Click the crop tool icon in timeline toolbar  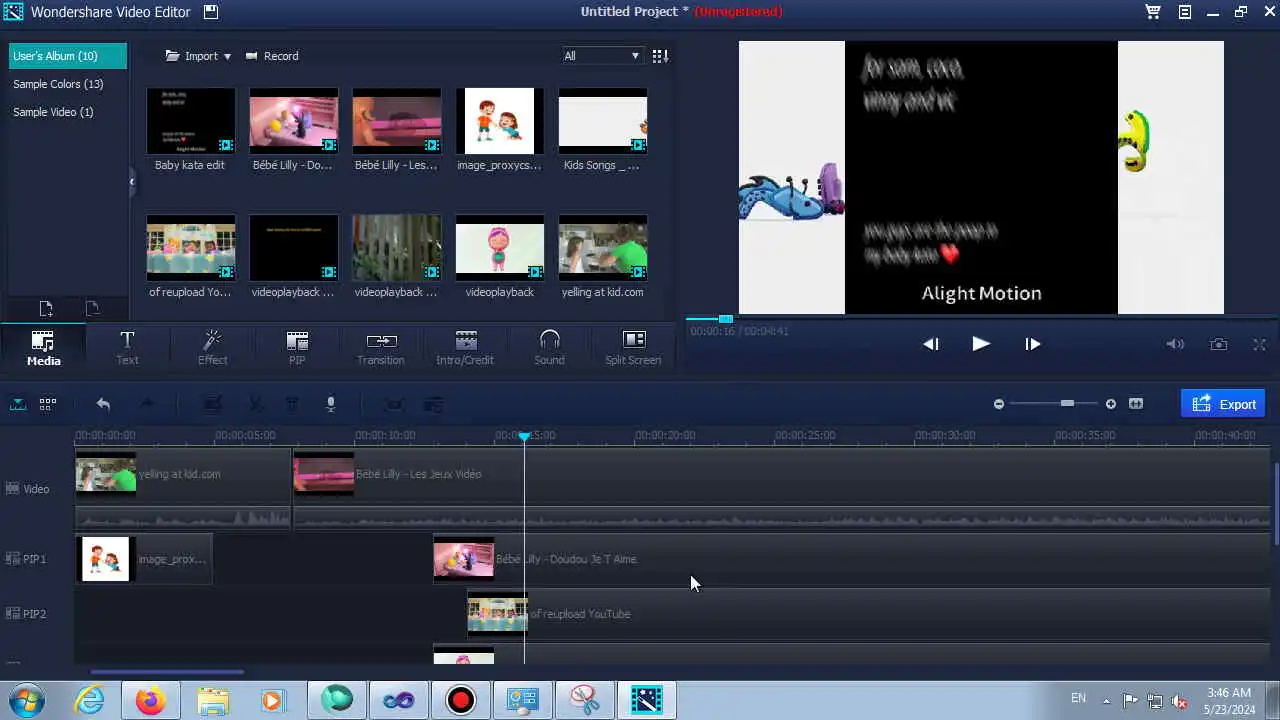[x=395, y=404]
